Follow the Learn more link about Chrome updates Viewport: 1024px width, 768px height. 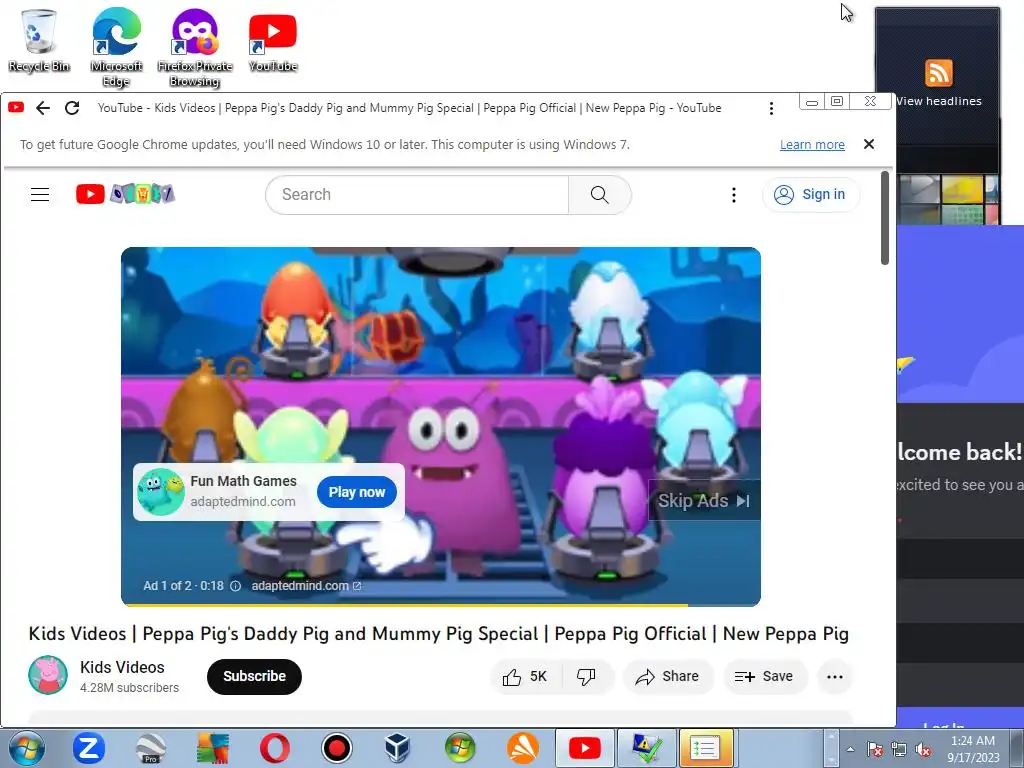[x=812, y=144]
